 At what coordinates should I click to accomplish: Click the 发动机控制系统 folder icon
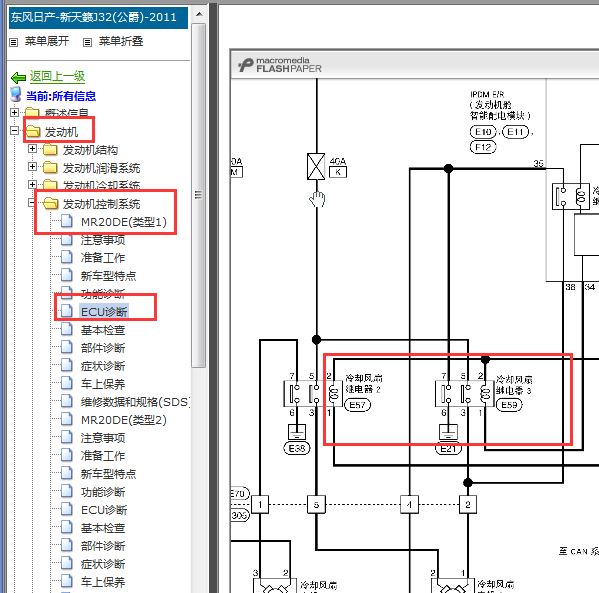pos(50,203)
